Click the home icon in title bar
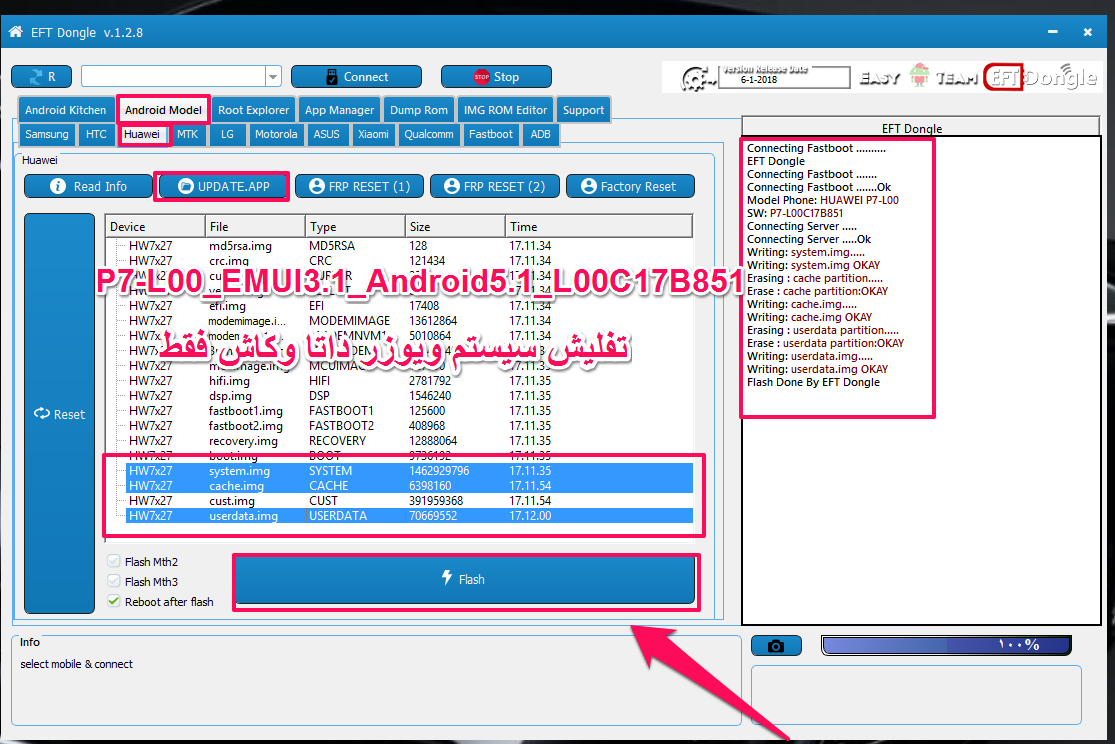The height and width of the screenshot is (744, 1115). pos(16,32)
